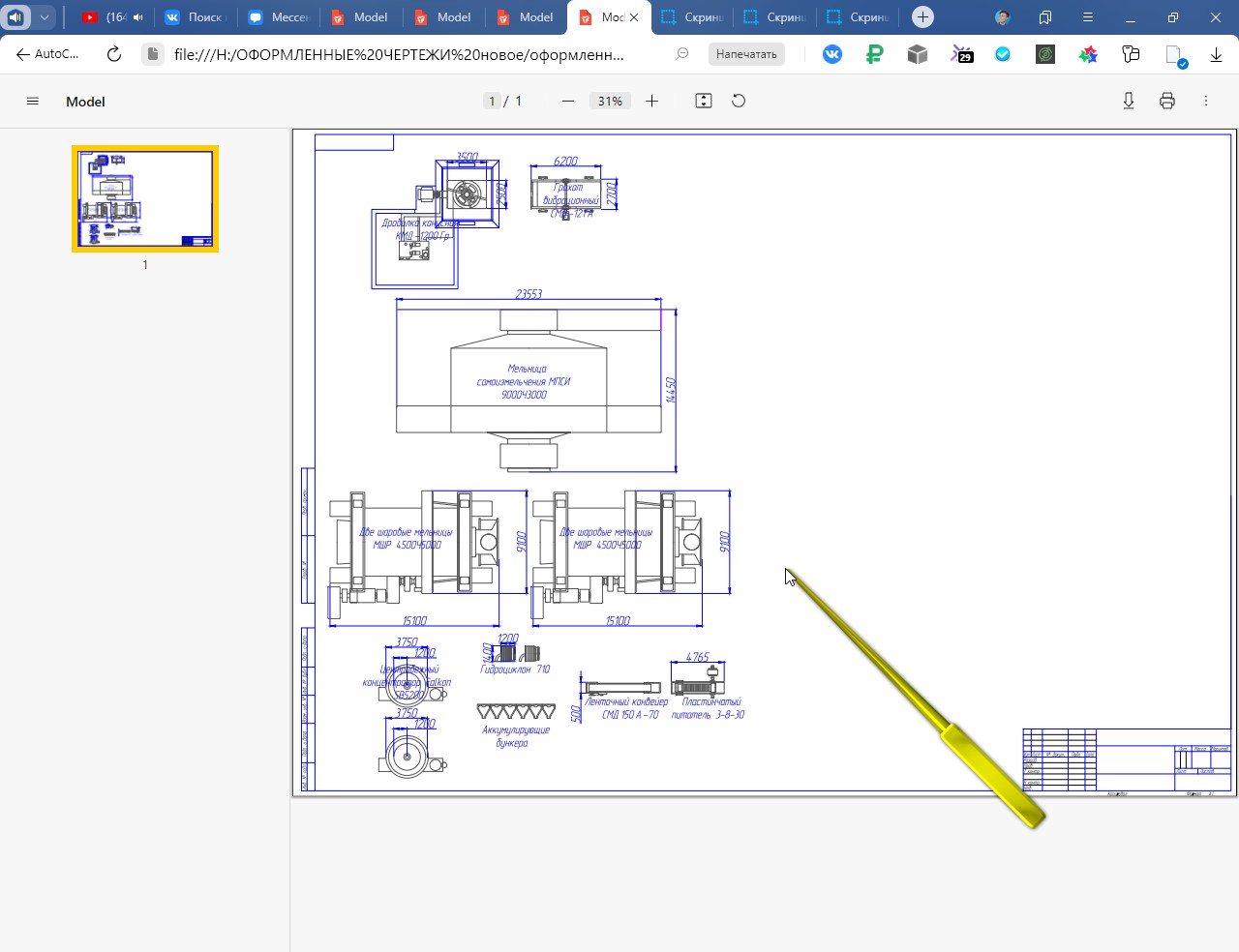This screenshot has height=952, width=1239.
Task: Select page 1 thumbnail
Action: coord(145,198)
